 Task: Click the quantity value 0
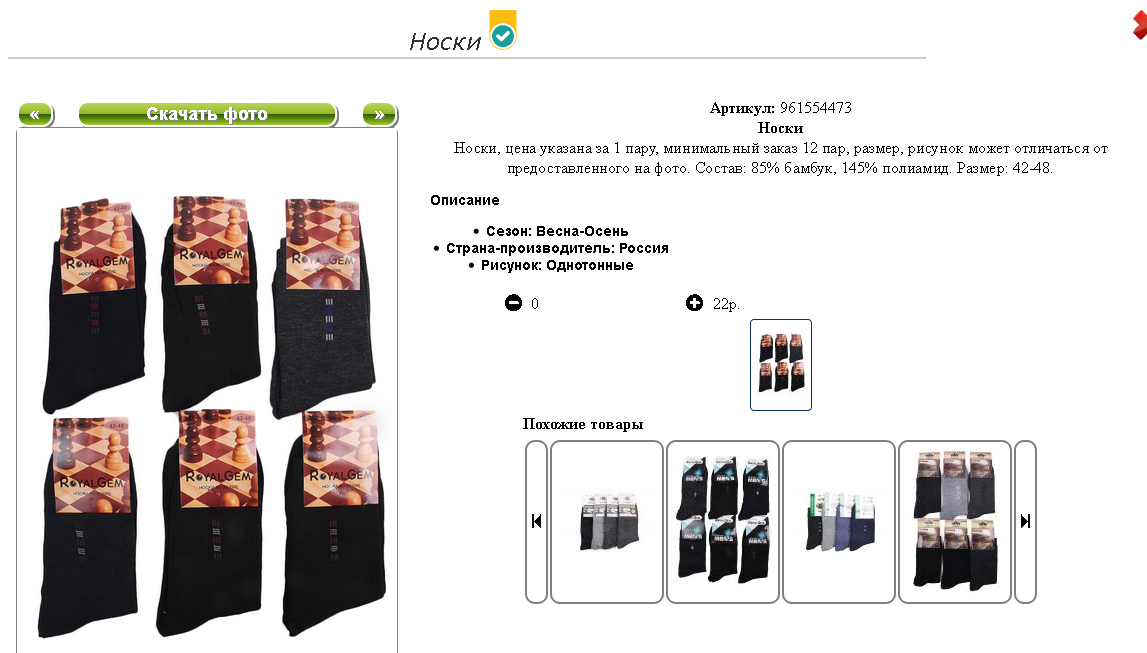click(x=535, y=304)
